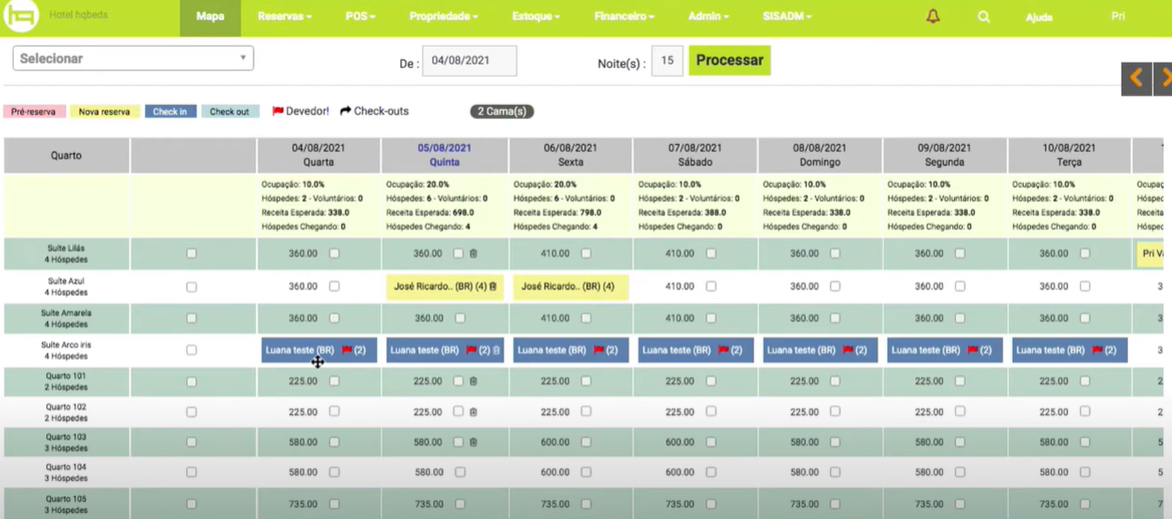The width and height of the screenshot is (1172, 519).
Task: Click the orange previous dates arrow
Action: 1136,77
